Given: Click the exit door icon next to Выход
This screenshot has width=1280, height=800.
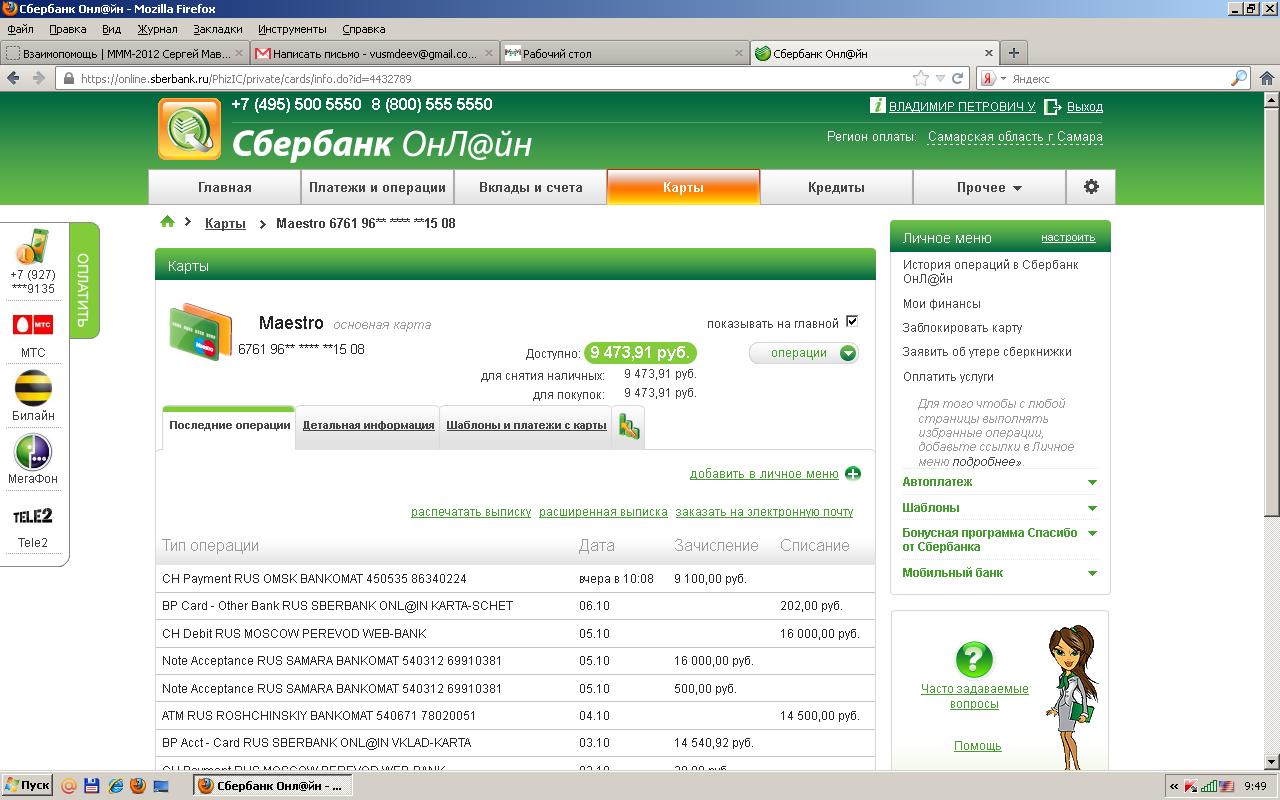Looking at the screenshot, I should [x=1052, y=107].
